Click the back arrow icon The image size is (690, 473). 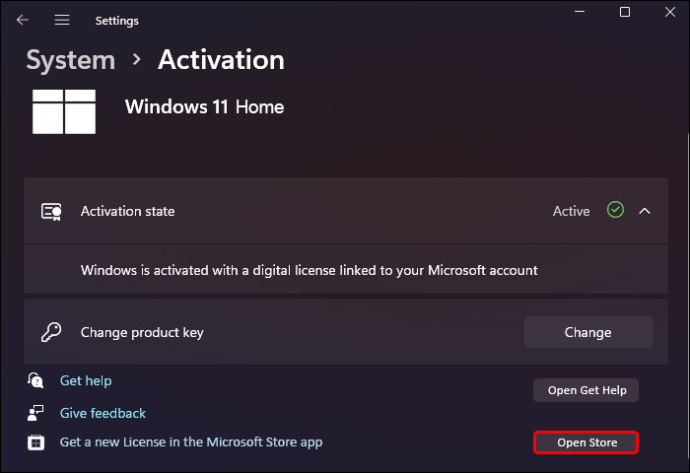[x=22, y=20]
